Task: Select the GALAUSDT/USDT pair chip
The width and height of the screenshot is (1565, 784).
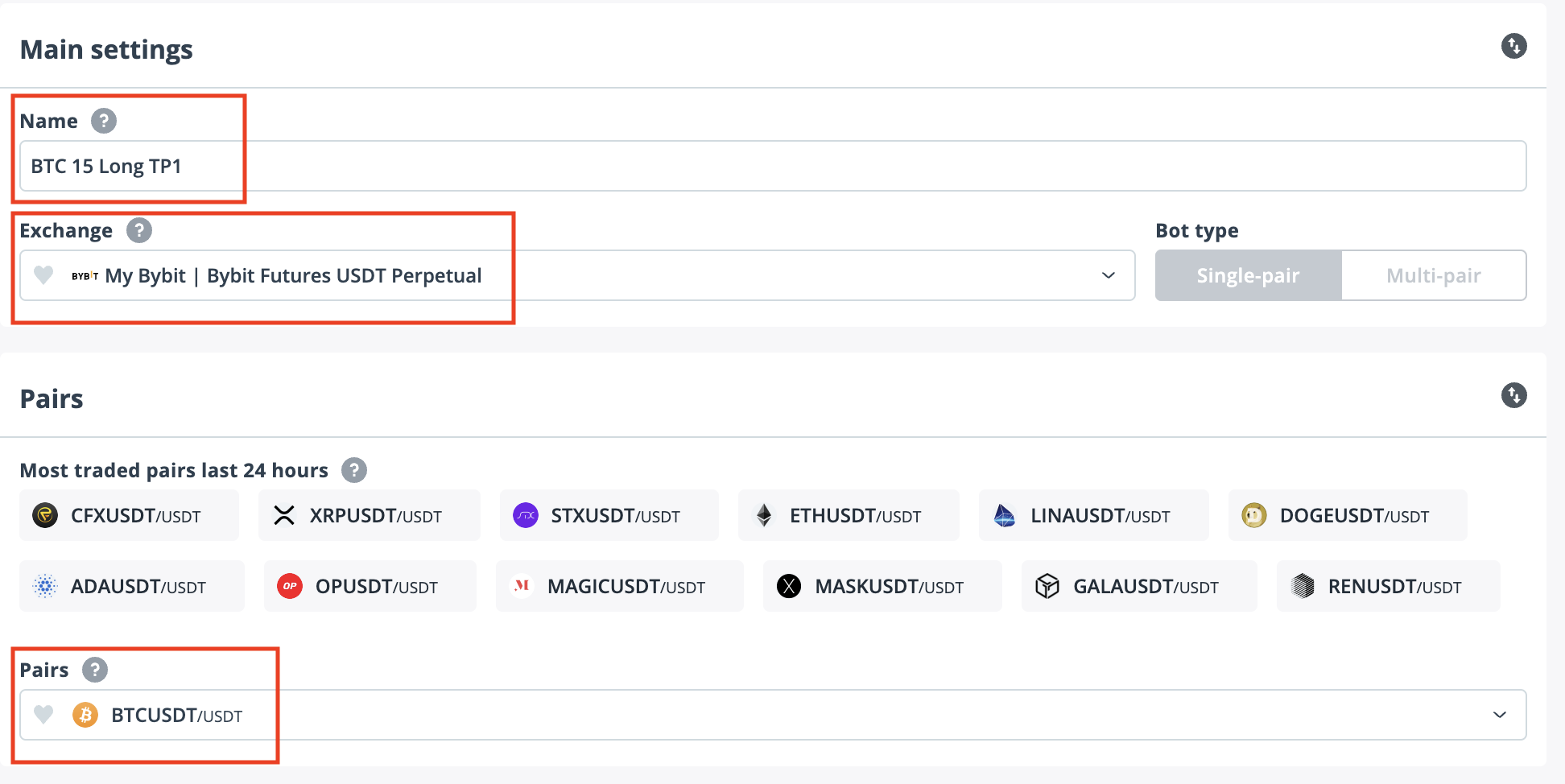Action: (x=1138, y=586)
